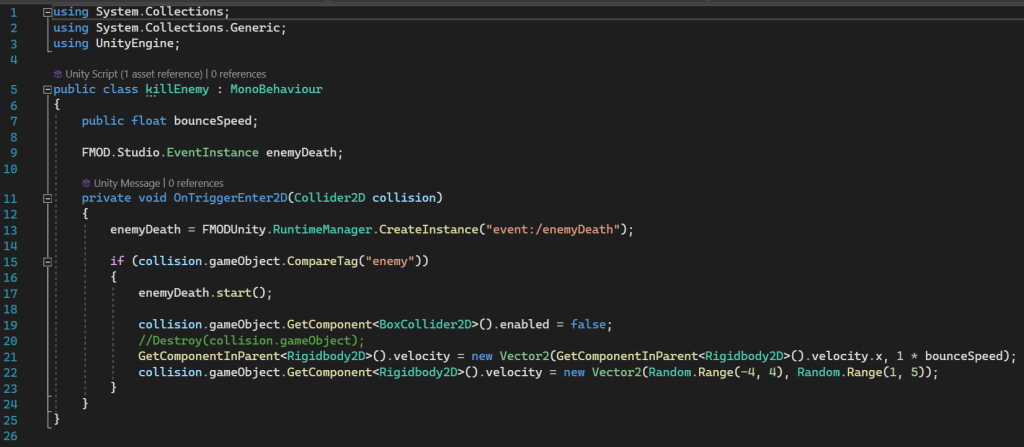
Task: Show references for killEnemy class
Action: [238, 74]
